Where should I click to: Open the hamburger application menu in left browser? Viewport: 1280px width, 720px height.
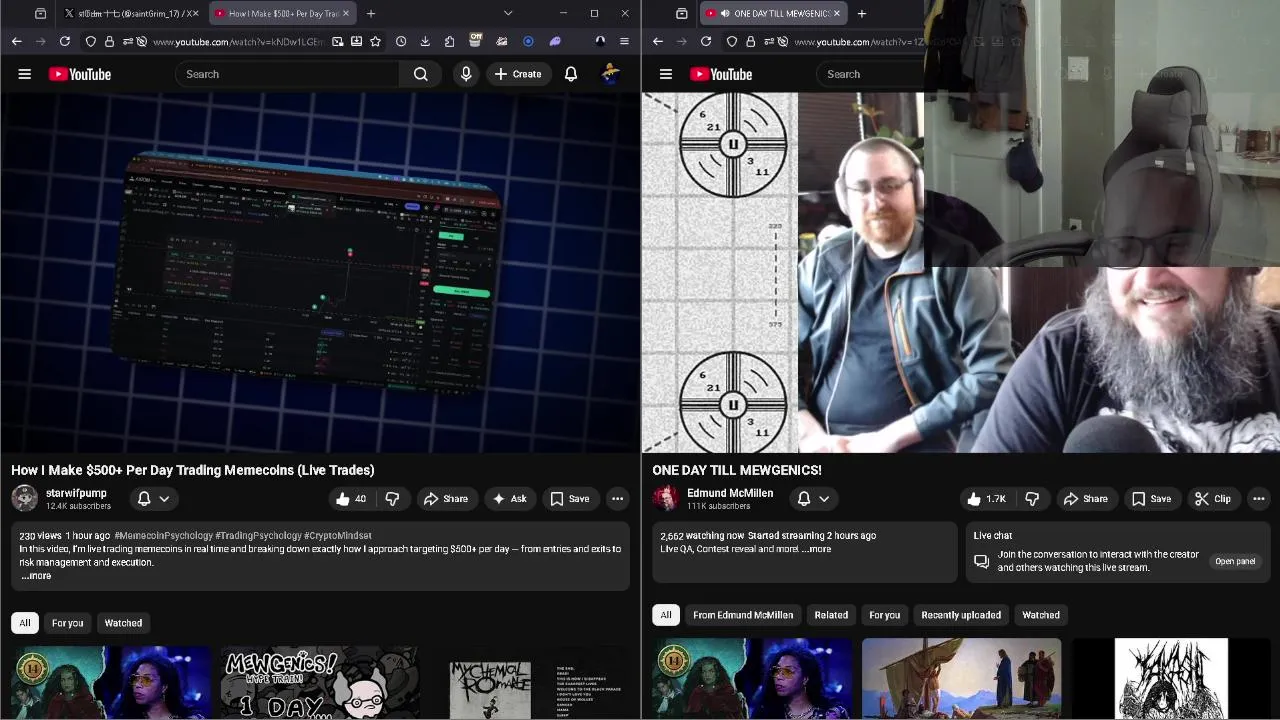624,41
